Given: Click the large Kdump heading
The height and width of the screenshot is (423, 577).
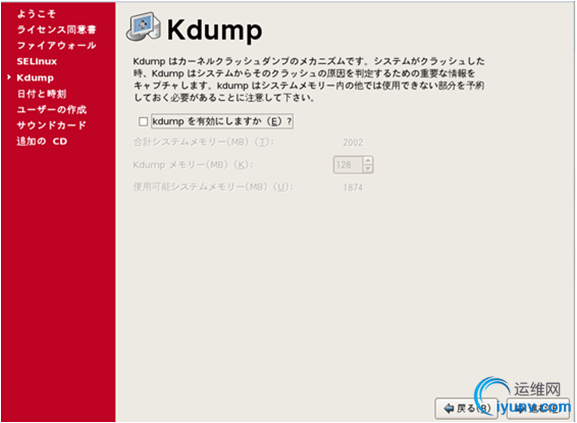Looking at the screenshot, I should click(215, 30).
